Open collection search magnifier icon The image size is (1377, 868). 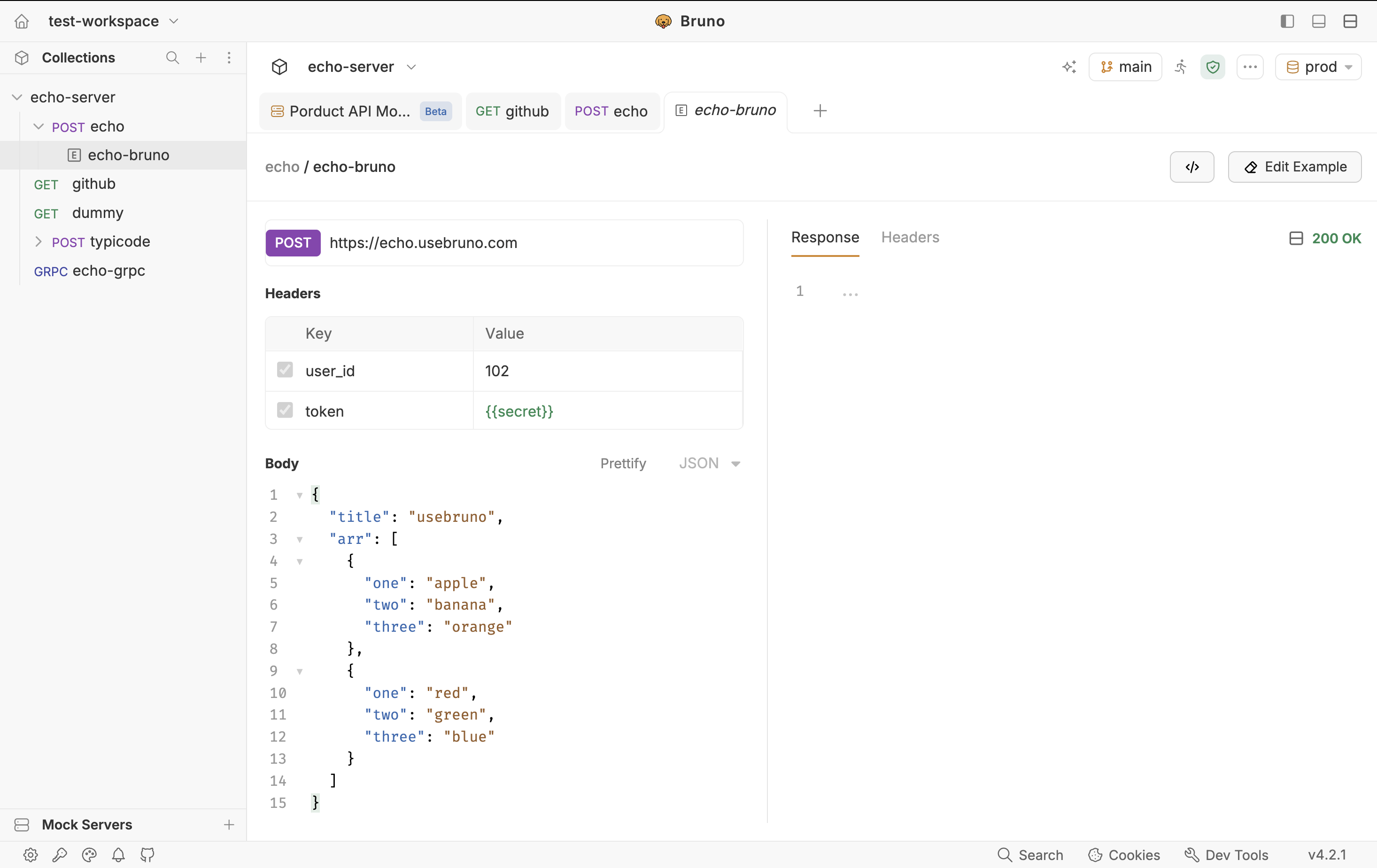[x=172, y=57]
